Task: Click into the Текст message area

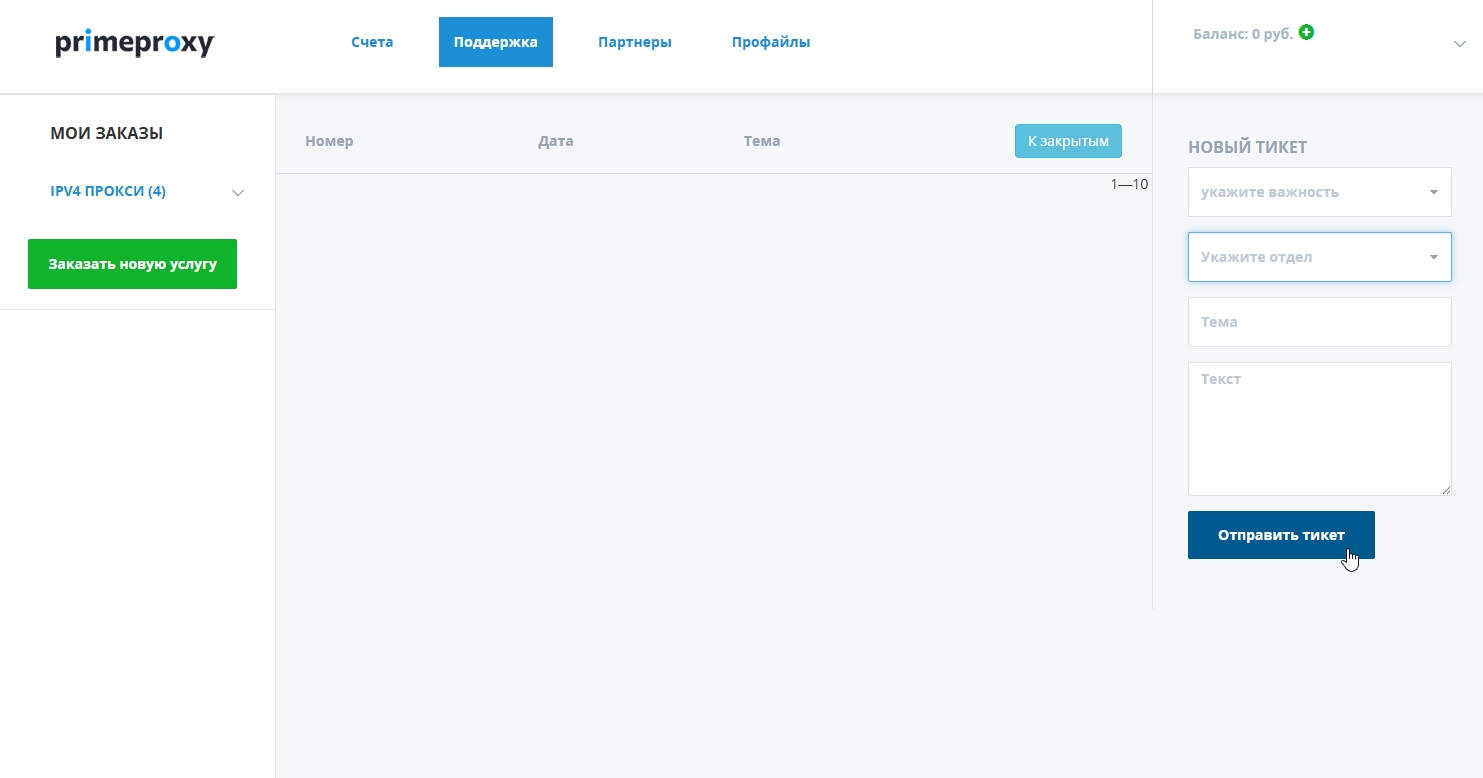Action: coord(1320,429)
